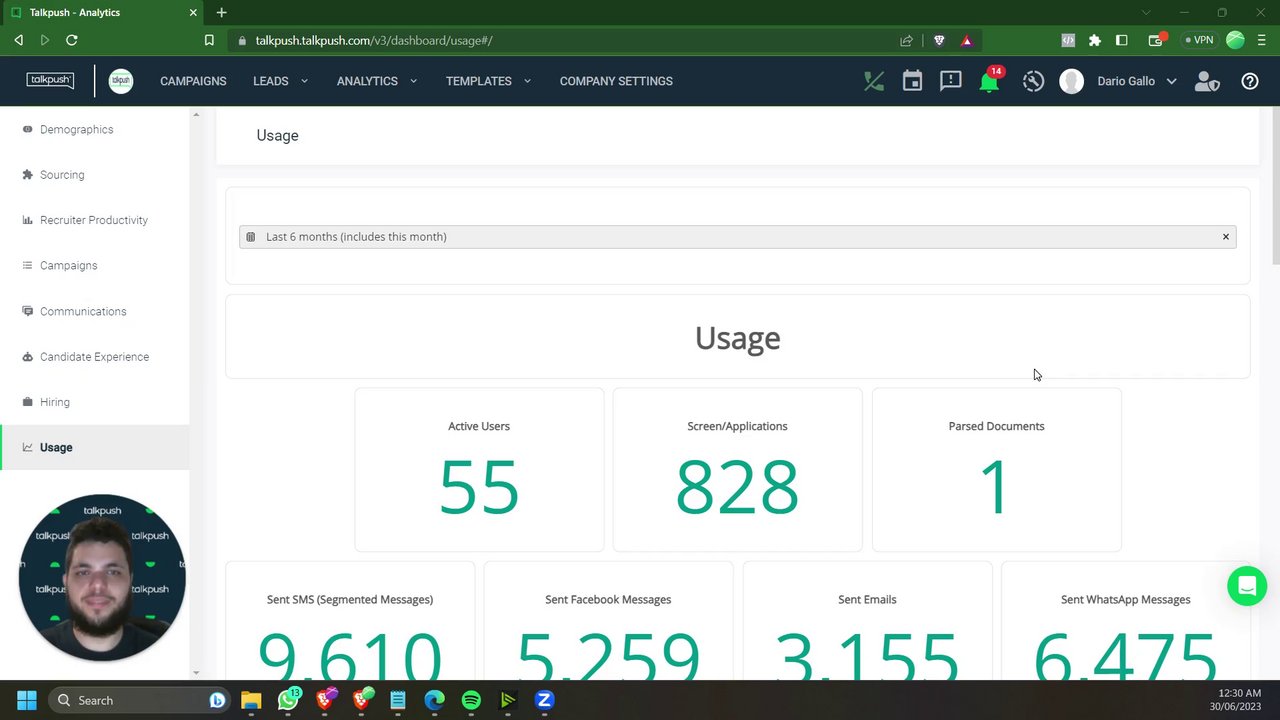The width and height of the screenshot is (1280, 720).
Task: Open File Explorer from taskbar
Action: coord(251,700)
